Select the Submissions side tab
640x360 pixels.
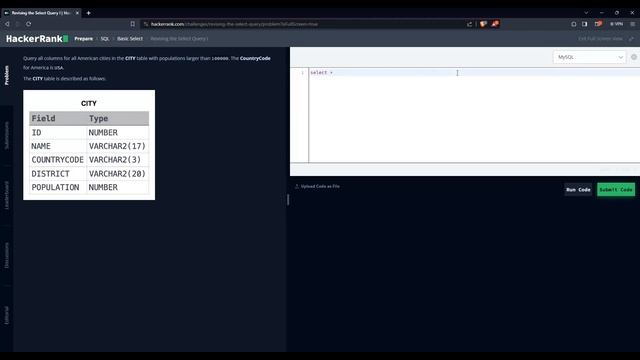click(x=7, y=136)
